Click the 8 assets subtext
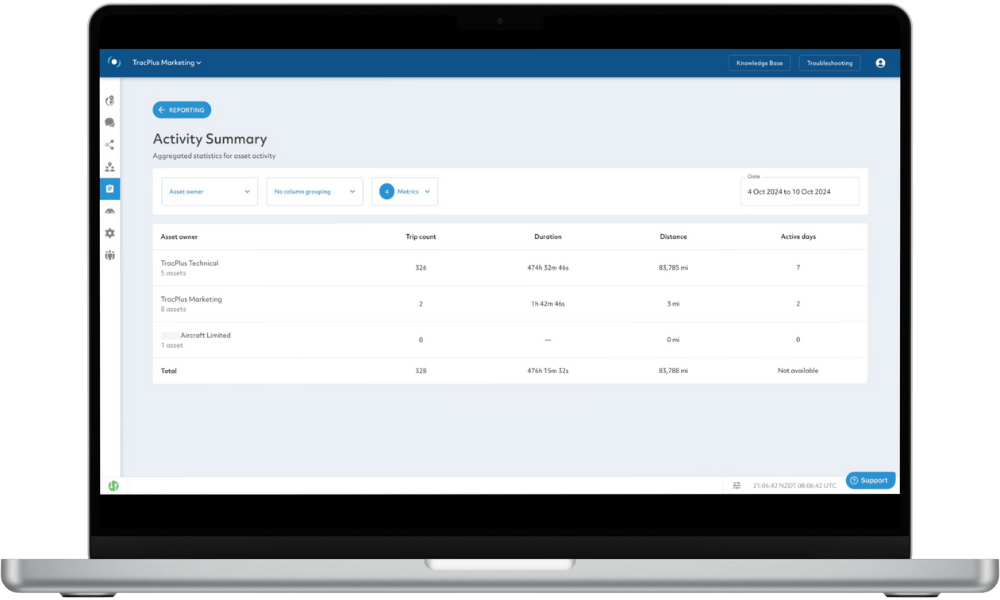 click(173, 309)
